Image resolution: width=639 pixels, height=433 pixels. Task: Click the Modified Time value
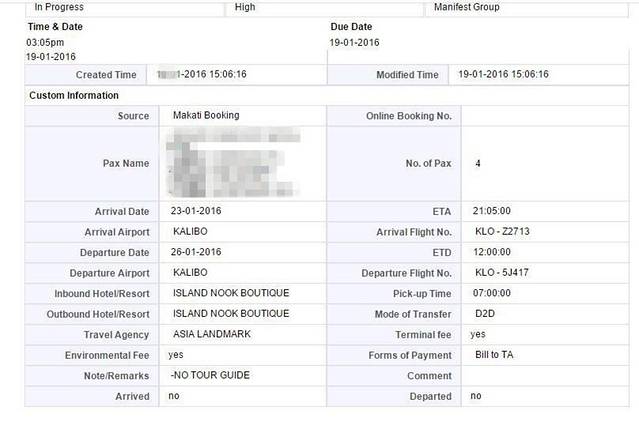point(503,75)
